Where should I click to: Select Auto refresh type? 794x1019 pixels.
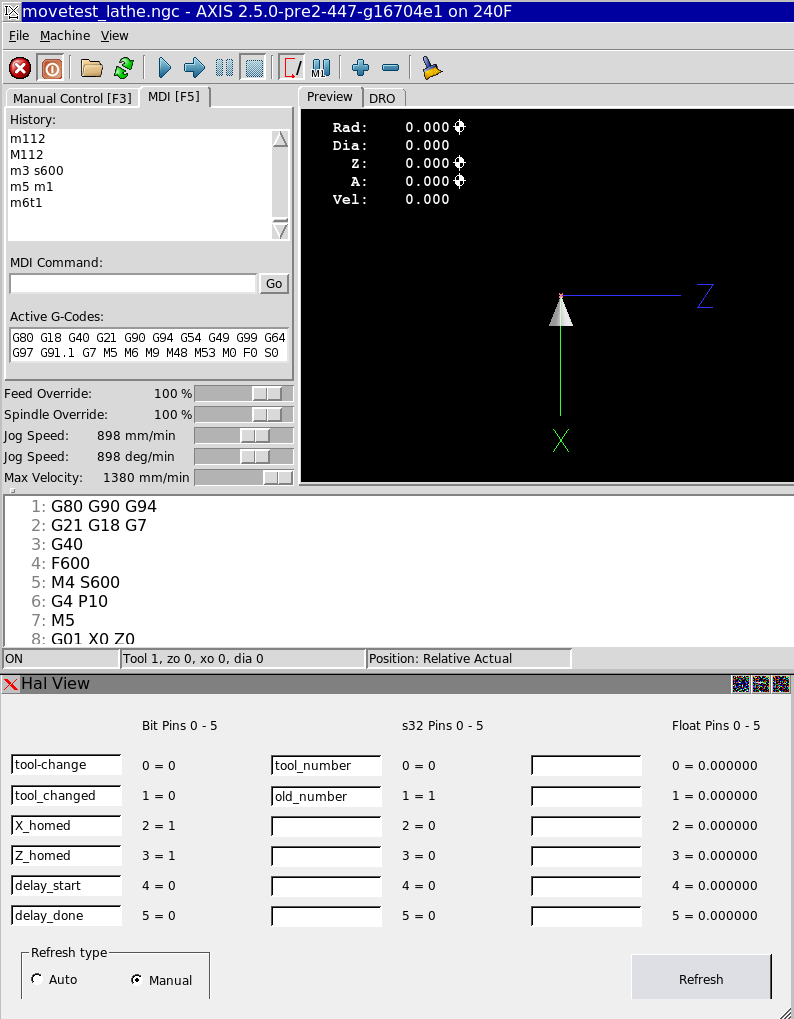coord(37,979)
